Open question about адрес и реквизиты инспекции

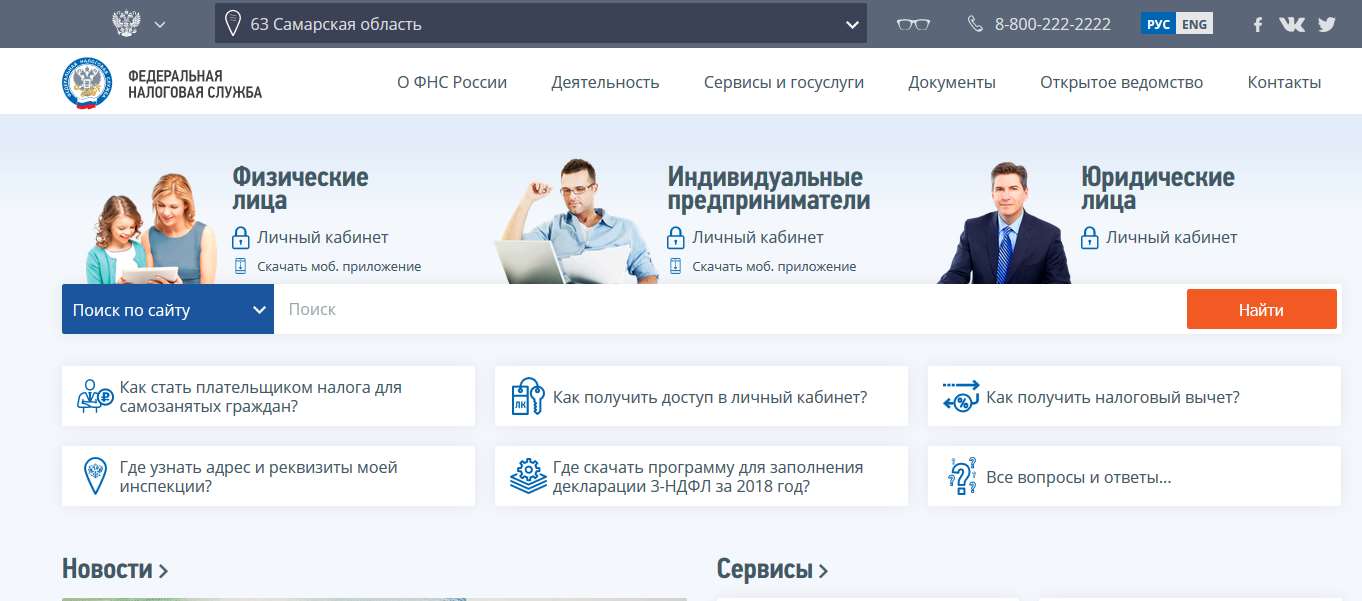click(259, 477)
